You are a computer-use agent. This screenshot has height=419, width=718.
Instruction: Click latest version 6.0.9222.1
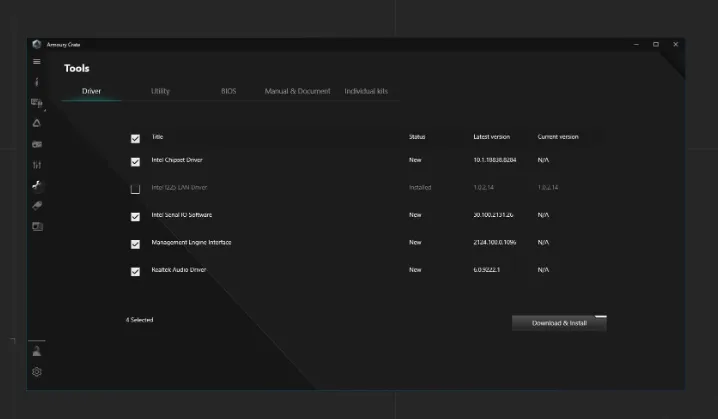486,270
